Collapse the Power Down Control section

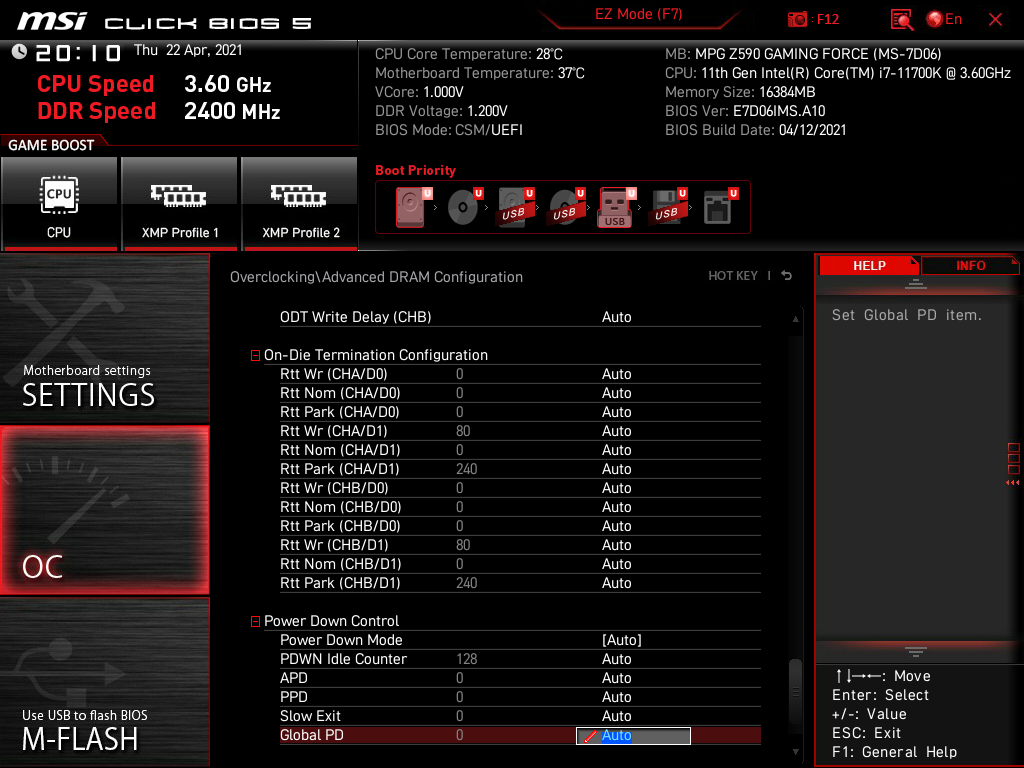[255, 621]
